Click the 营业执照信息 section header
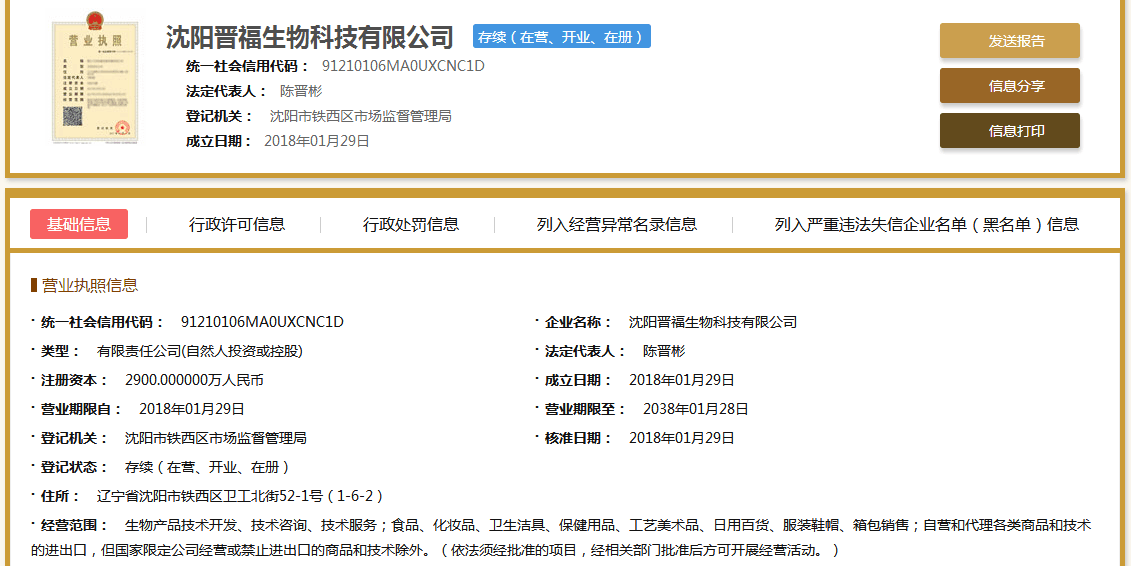 (x=89, y=285)
